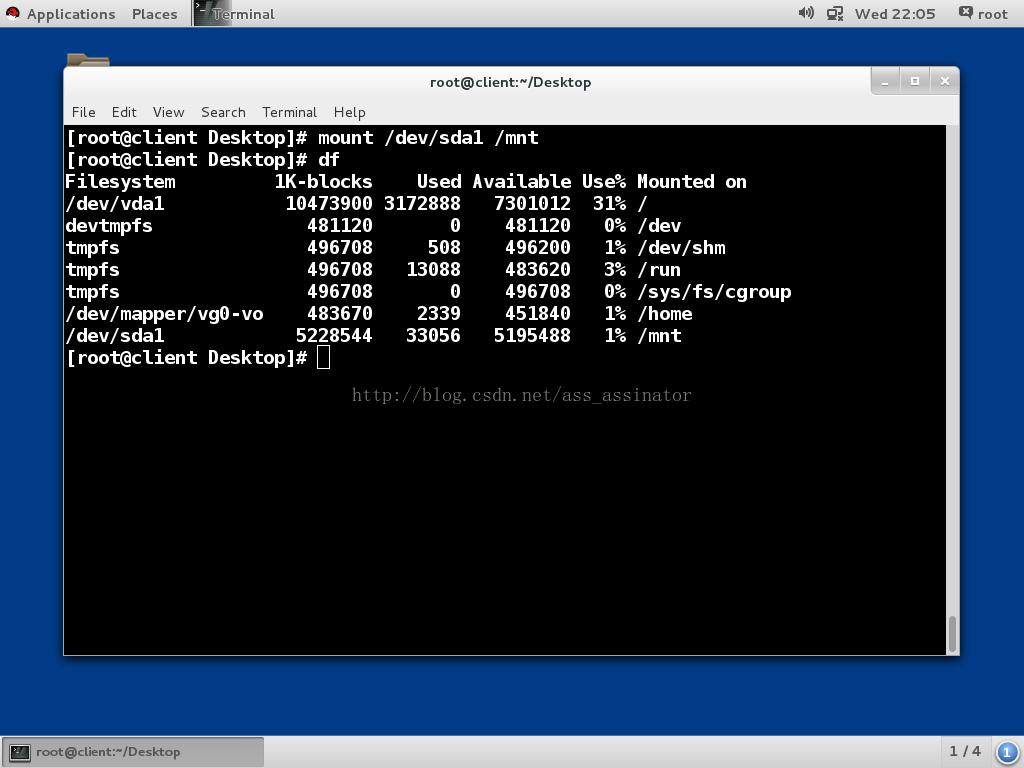This screenshot has width=1024, height=768.
Task: Click the 'Mounted on' column header
Action: [x=692, y=182]
